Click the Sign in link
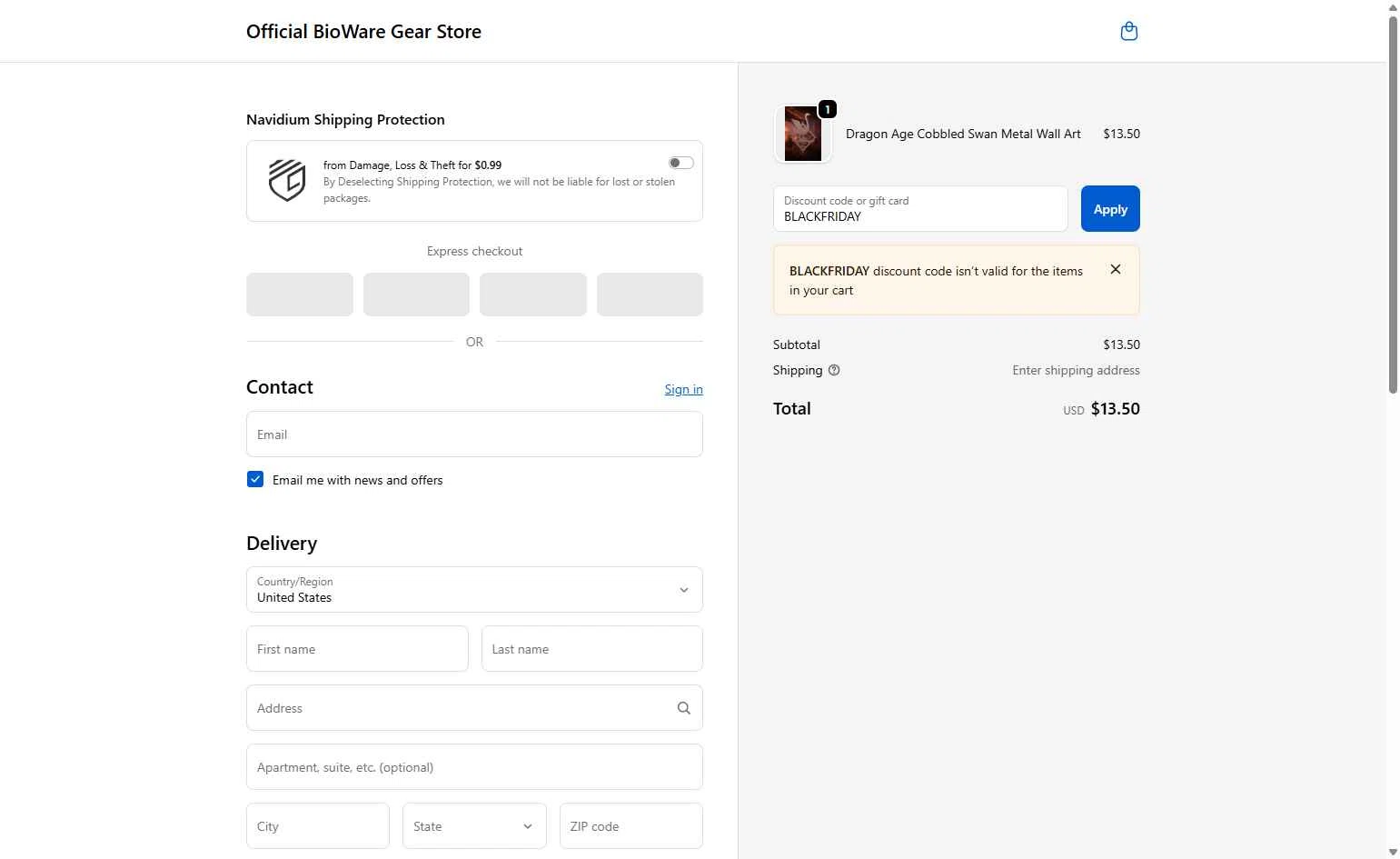The image size is (1400, 859). [683, 389]
